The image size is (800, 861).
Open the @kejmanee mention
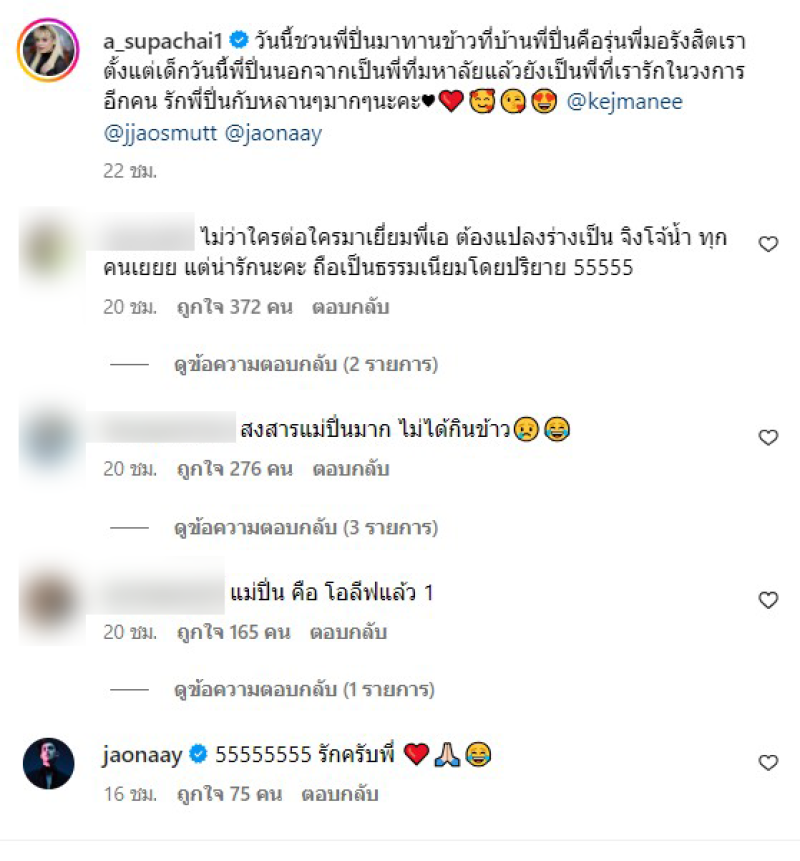[x=624, y=102]
